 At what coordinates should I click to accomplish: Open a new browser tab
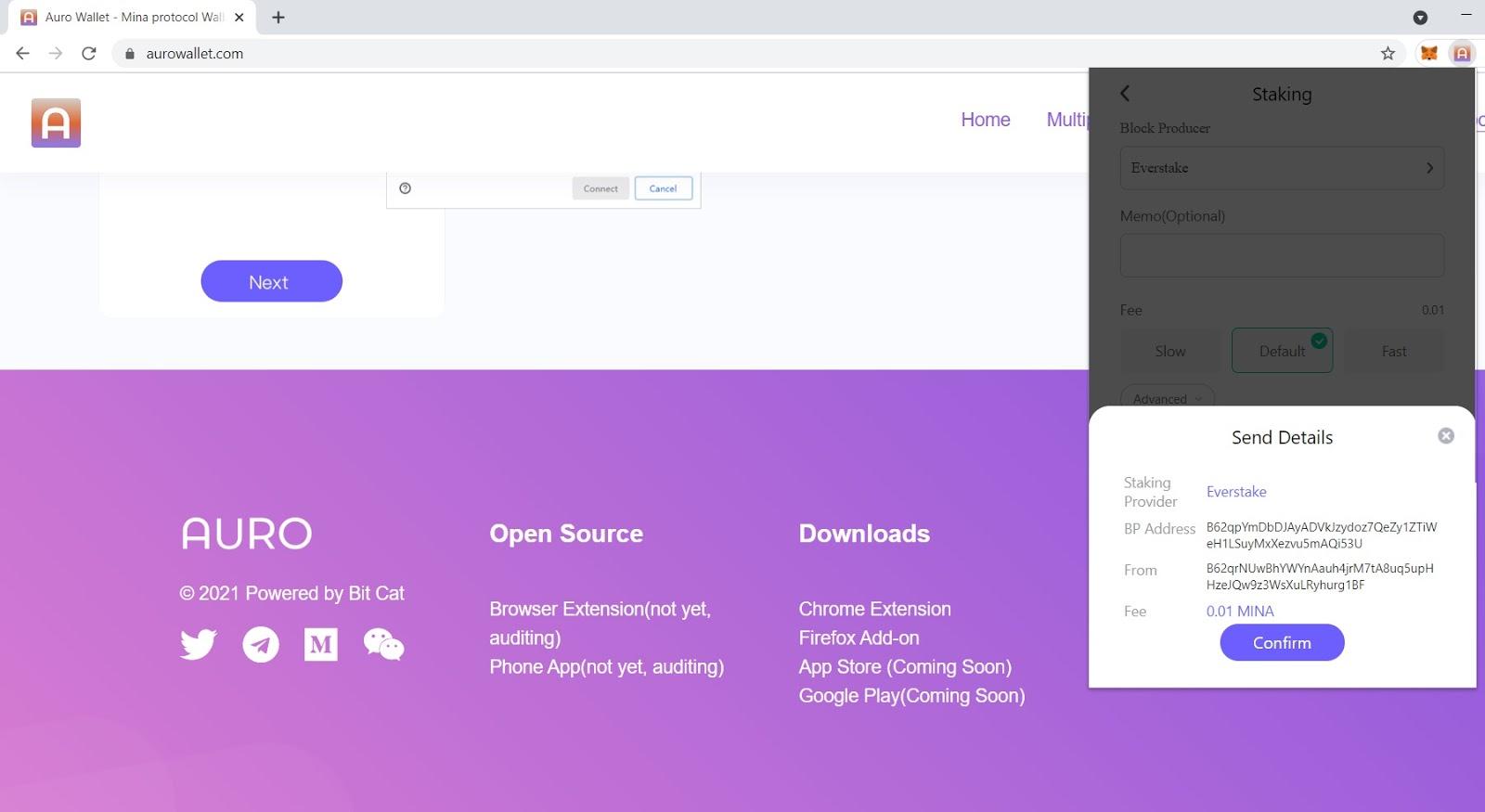(278, 17)
